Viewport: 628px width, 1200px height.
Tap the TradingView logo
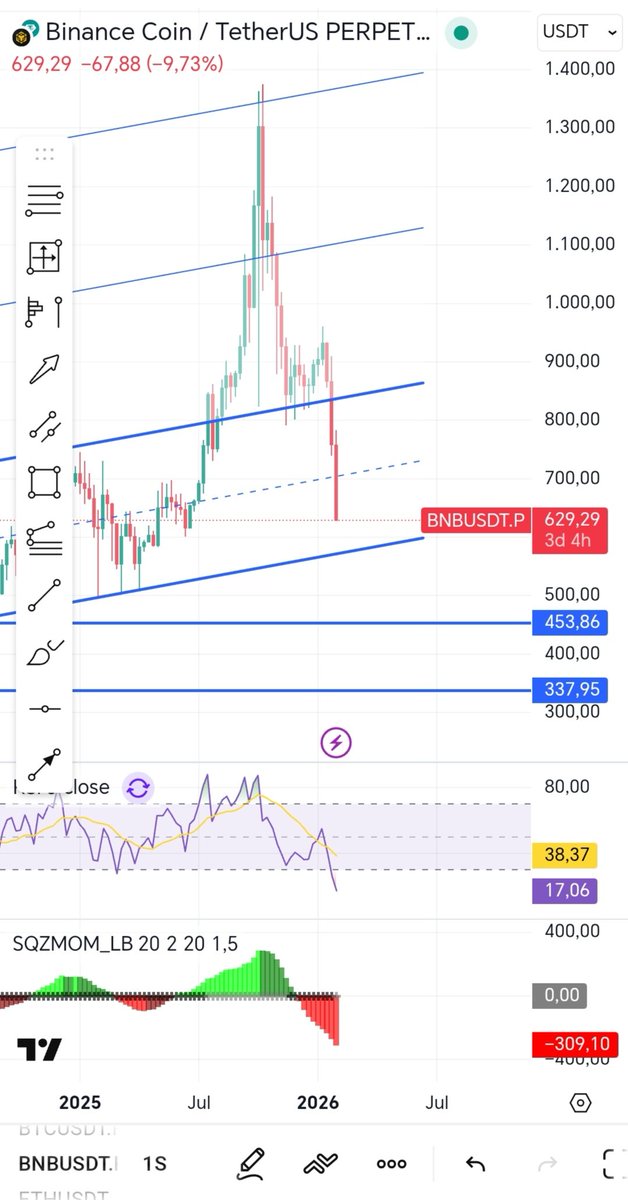[x=39, y=1050]
